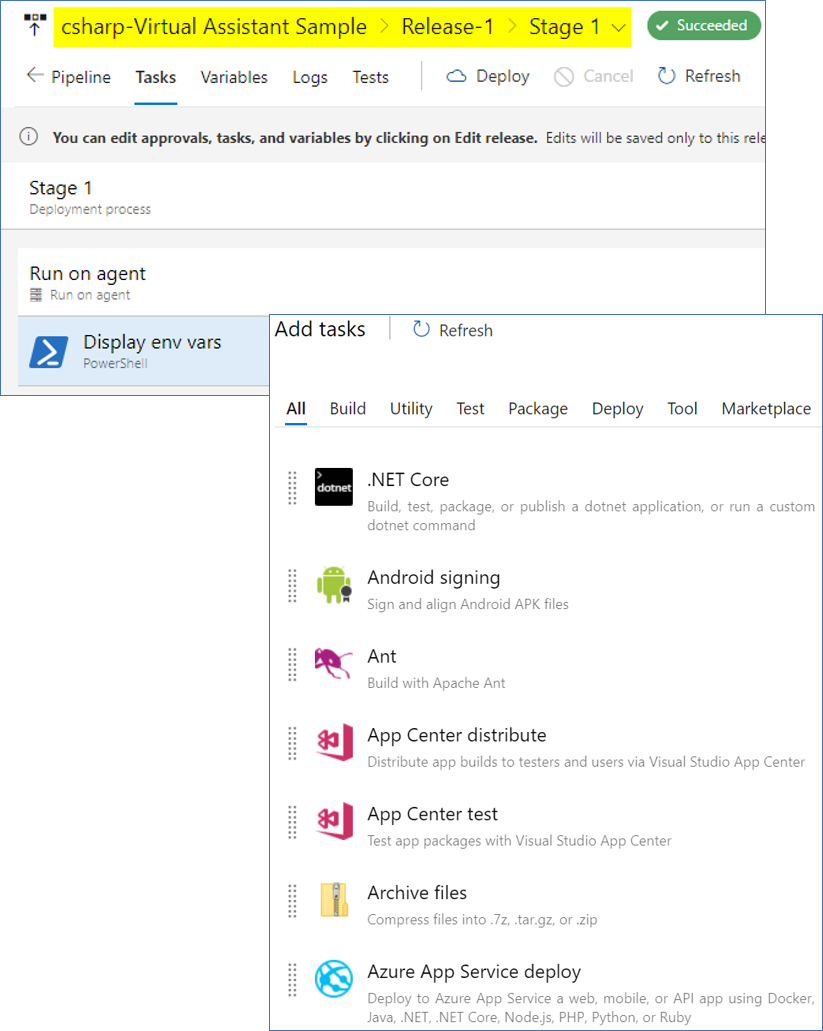
Task: Click the Cancel button label
Action: (608, 76)
